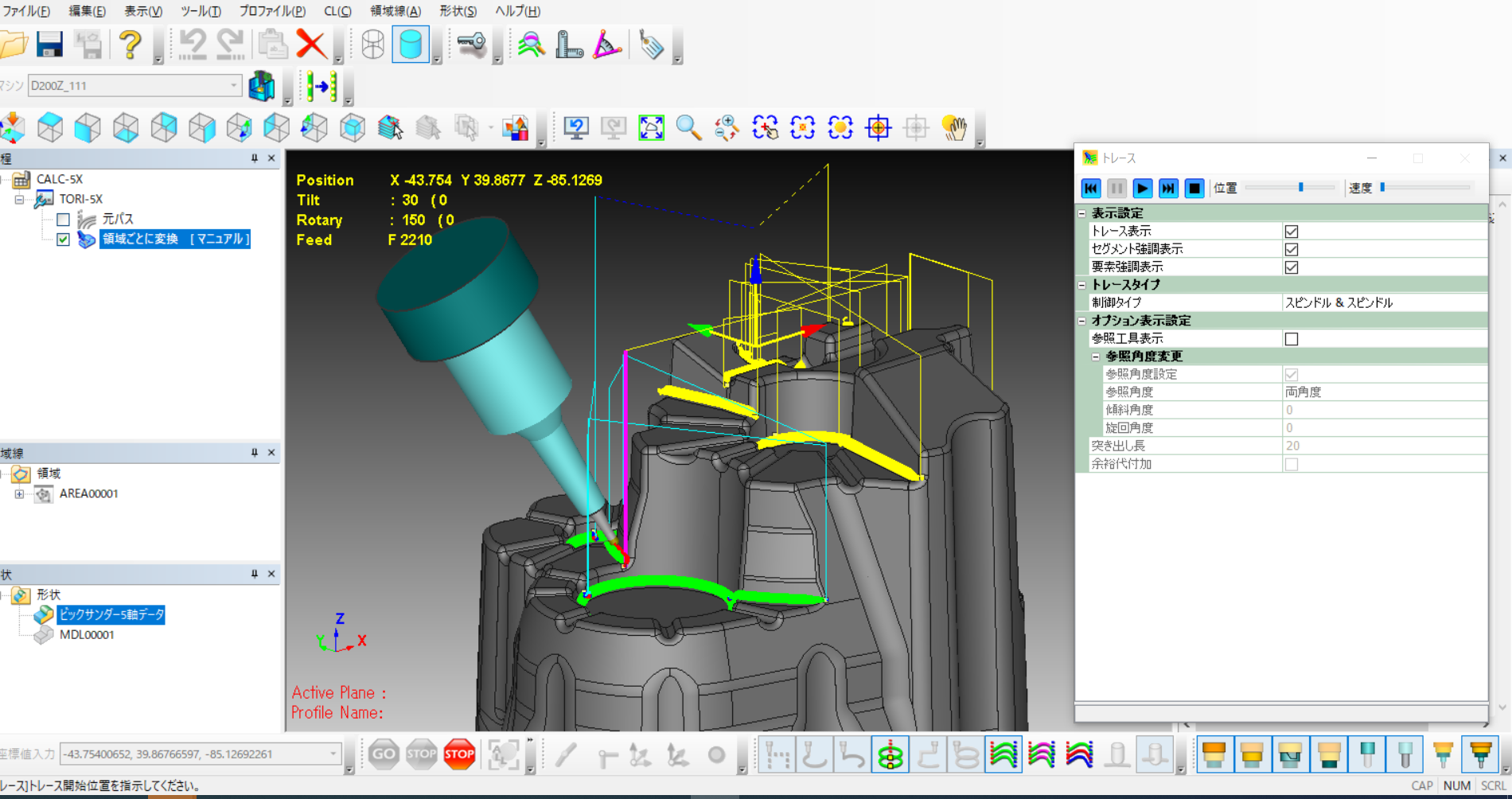
Task: Collapse the 参照角度変更 subsection
Action: (1096, 357)
